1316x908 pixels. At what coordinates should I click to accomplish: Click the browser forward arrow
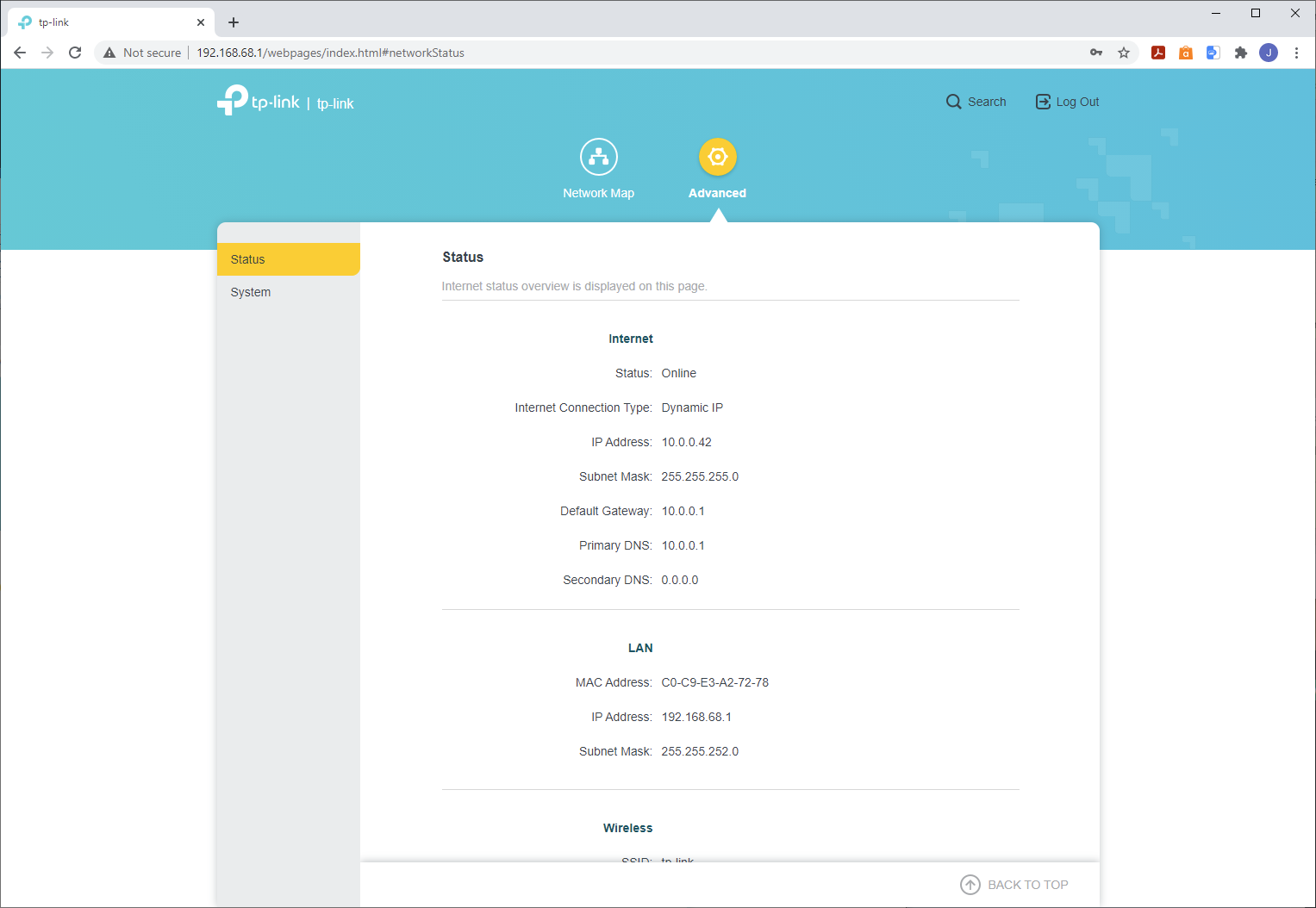click(x=47, y=53)
